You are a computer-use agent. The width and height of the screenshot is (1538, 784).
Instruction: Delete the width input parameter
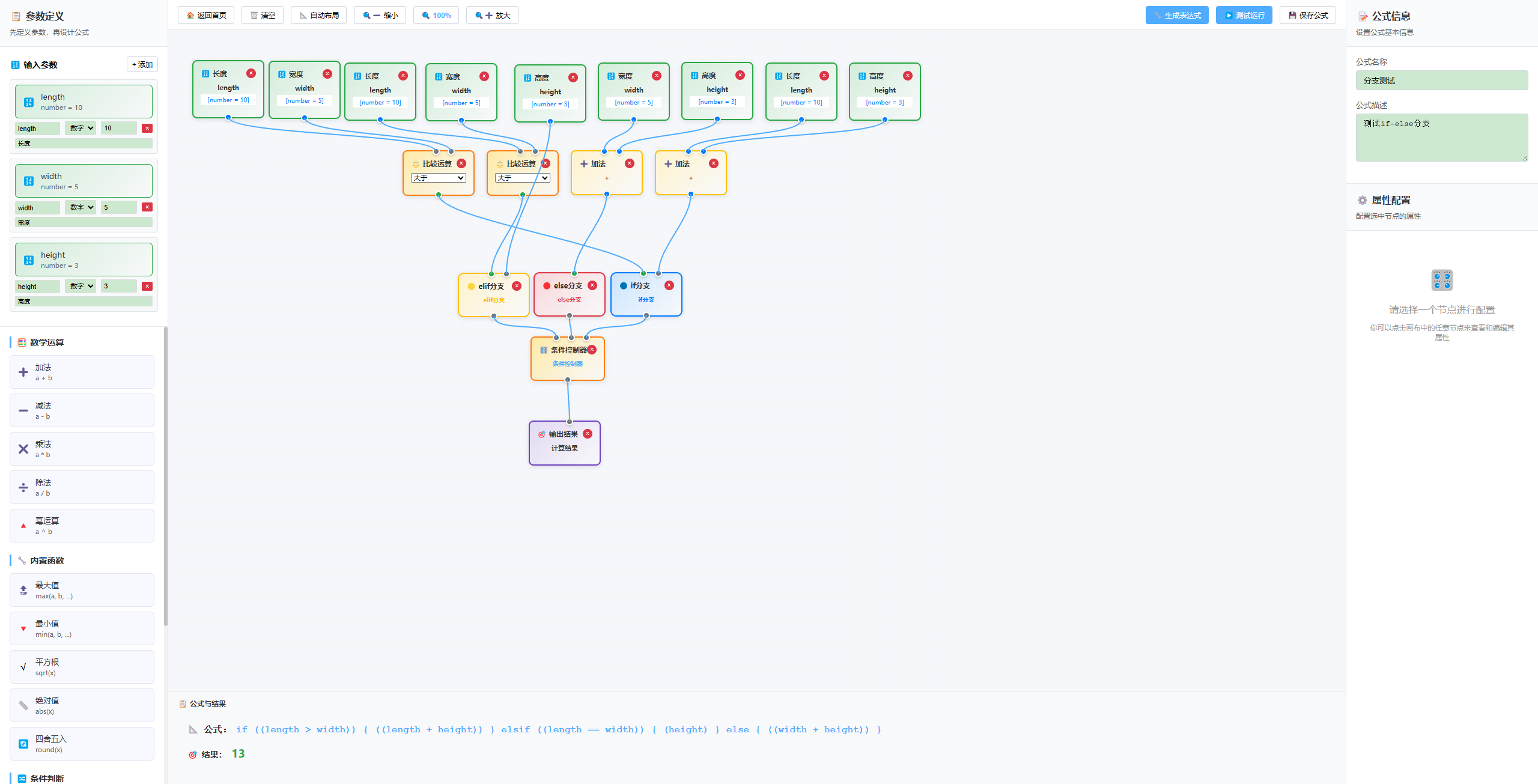tap(147, 207)
